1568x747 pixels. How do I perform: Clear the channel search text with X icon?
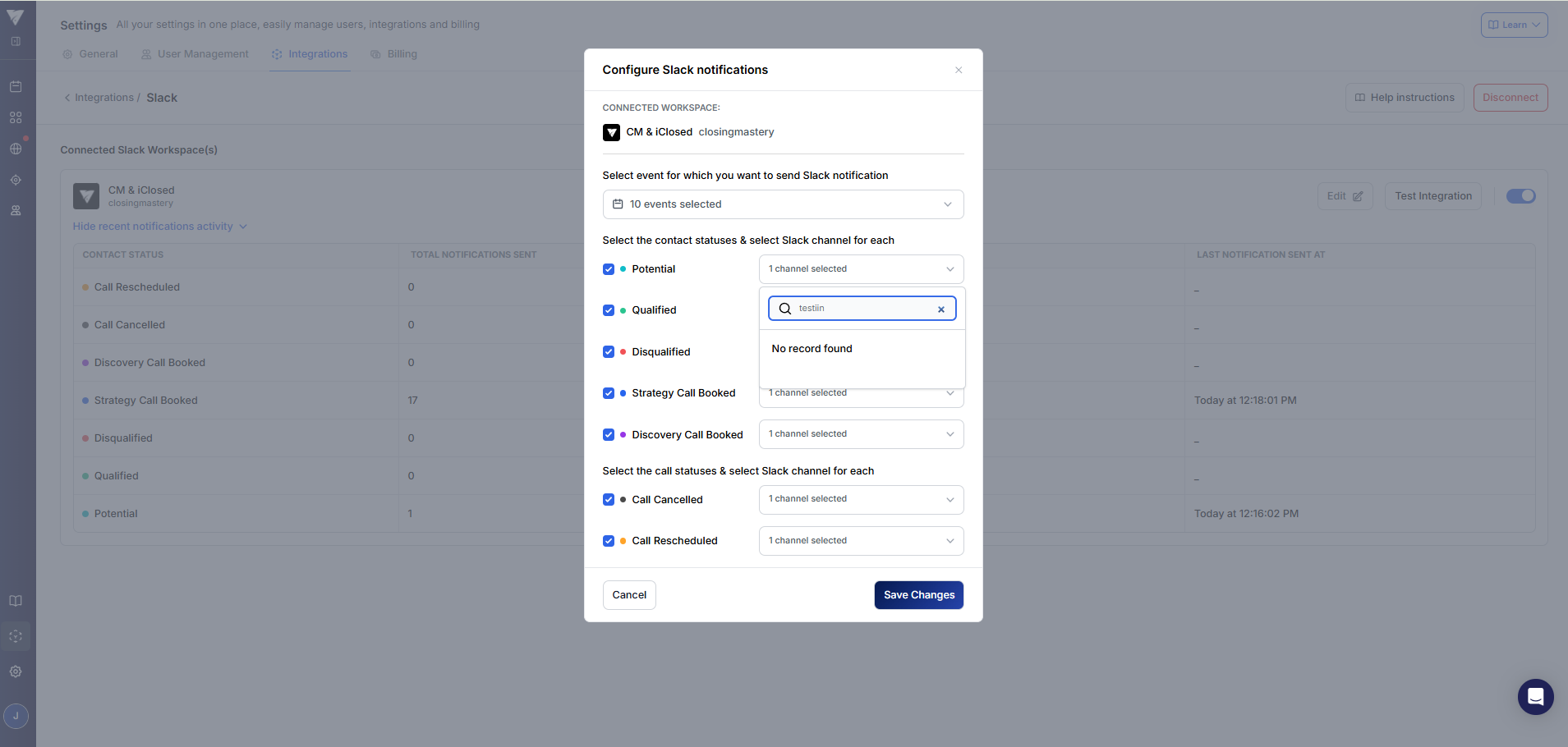[x=941, y=309]
